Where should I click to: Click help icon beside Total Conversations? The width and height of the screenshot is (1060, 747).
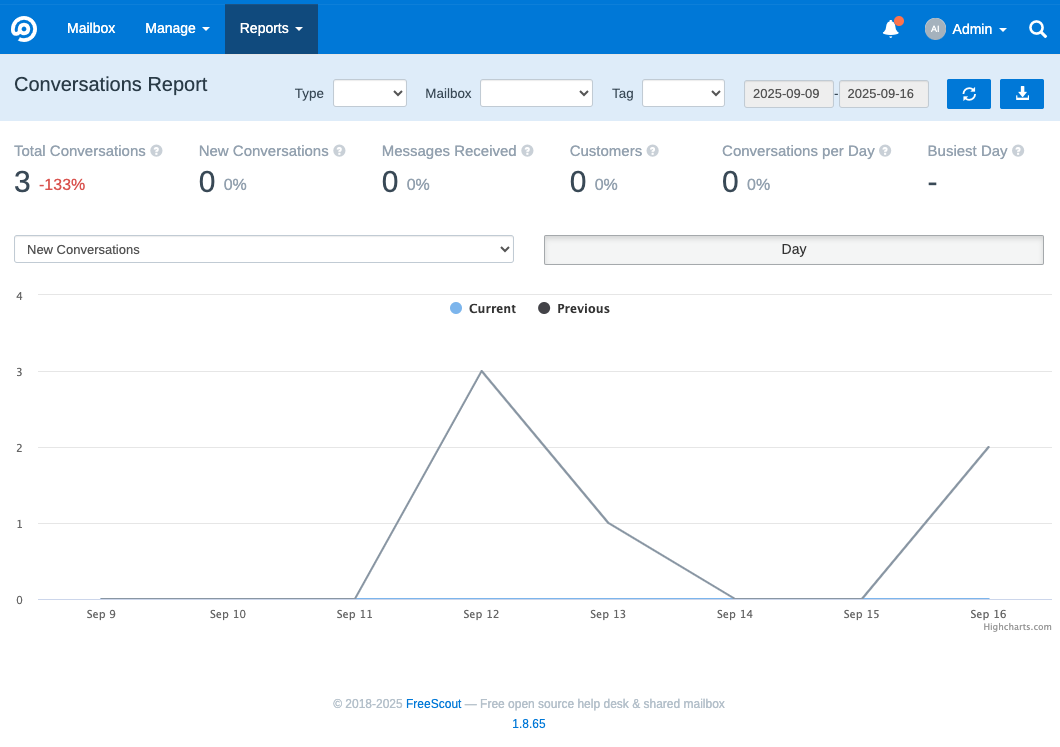pyautogui.click(x=156, y=151)
